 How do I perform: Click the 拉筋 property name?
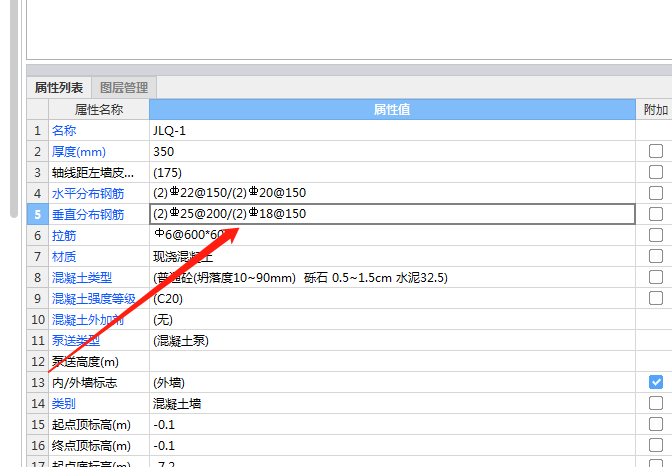click(x=64, y=235)
